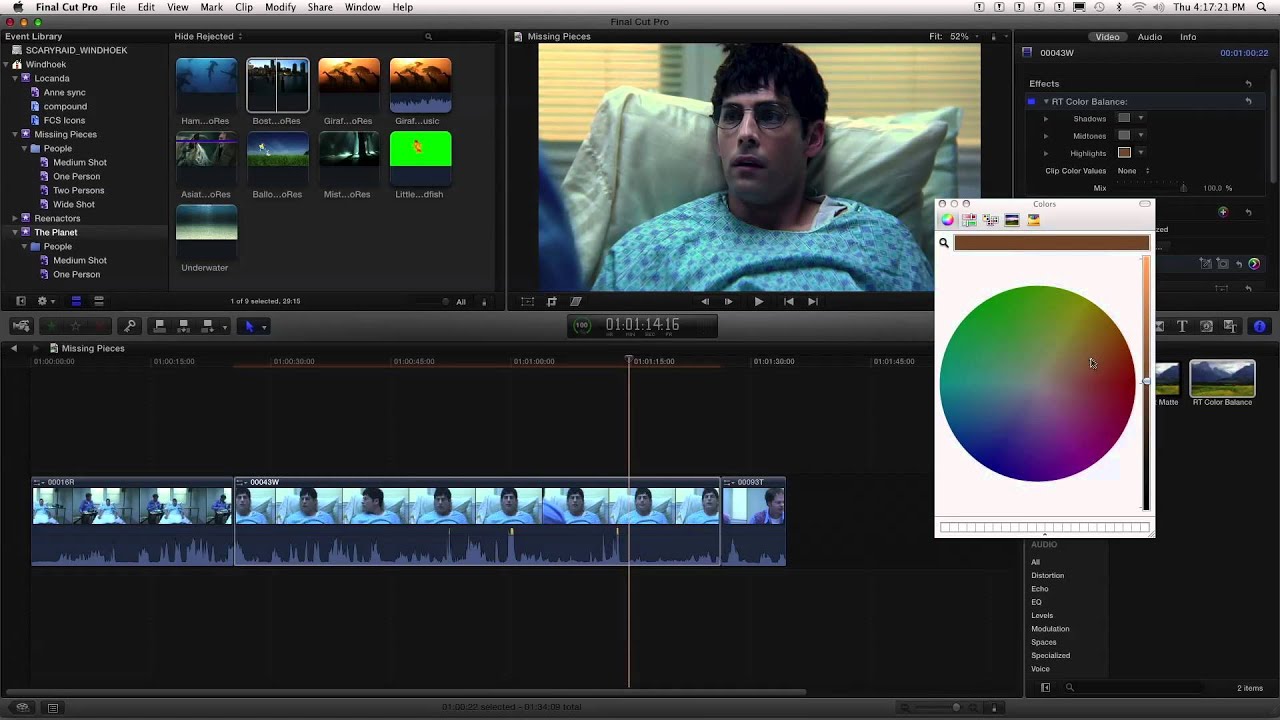This screenshot has width=1280, height=720.
Task: Click the Highlights brown color swatch
Action: [1124, 152]
